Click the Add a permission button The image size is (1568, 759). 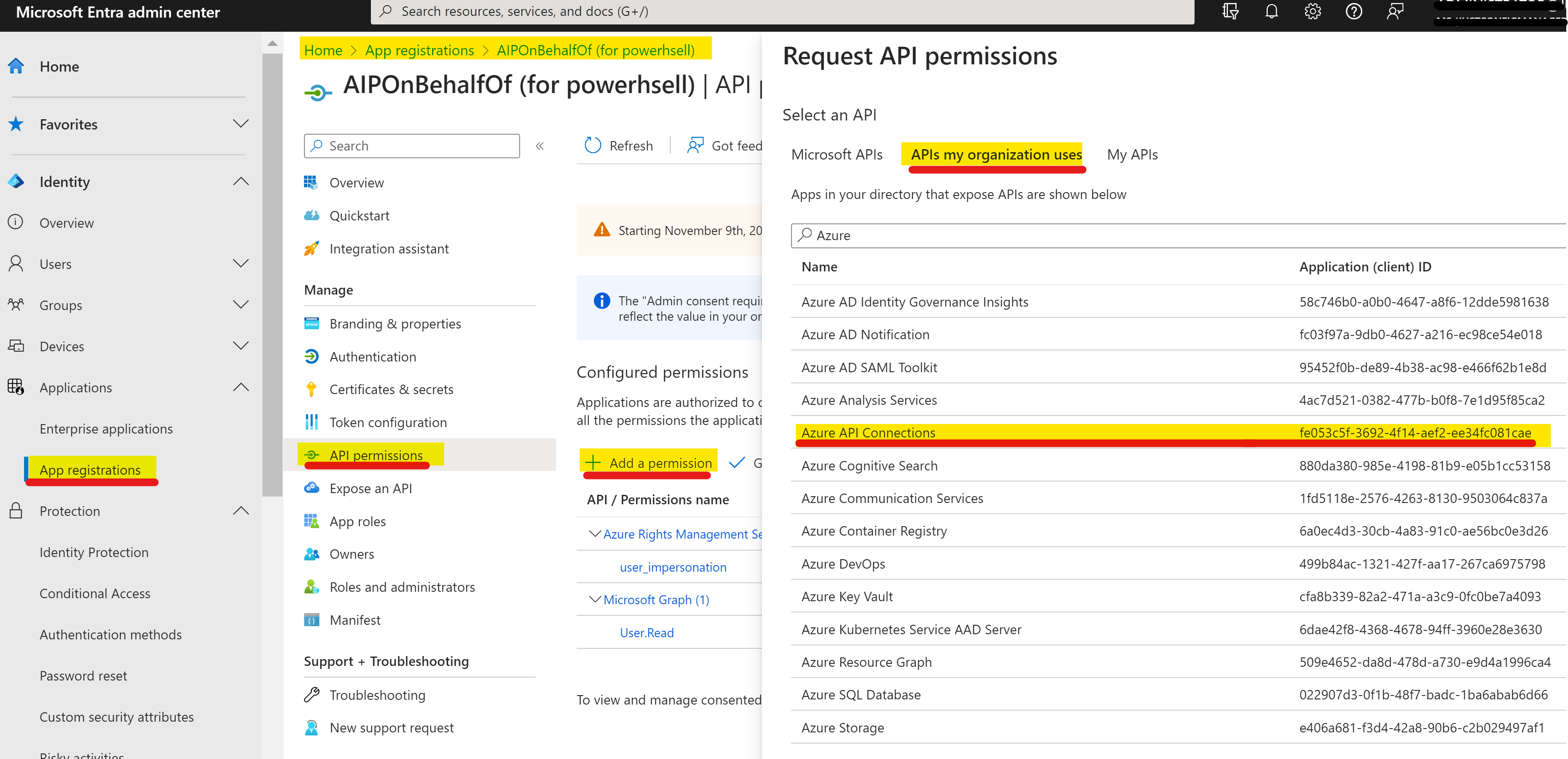648,463
